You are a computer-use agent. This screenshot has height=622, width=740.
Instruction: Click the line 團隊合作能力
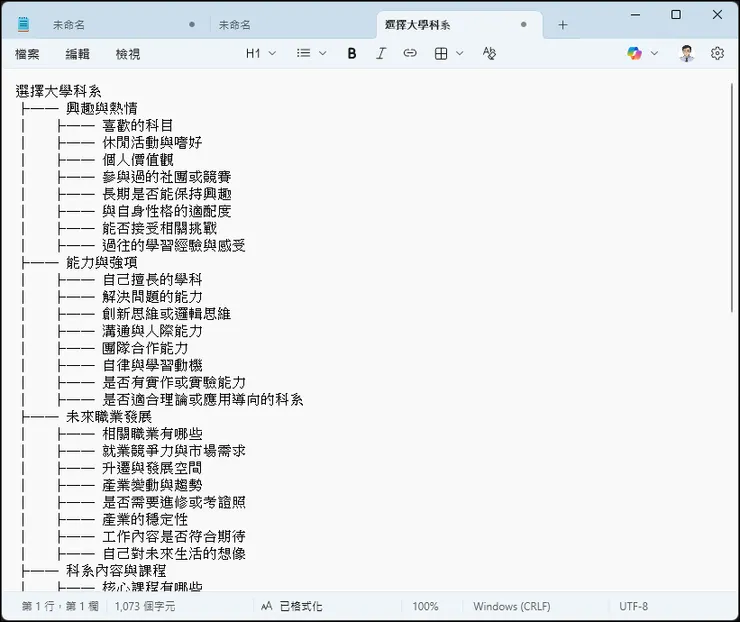pos(145,348)
